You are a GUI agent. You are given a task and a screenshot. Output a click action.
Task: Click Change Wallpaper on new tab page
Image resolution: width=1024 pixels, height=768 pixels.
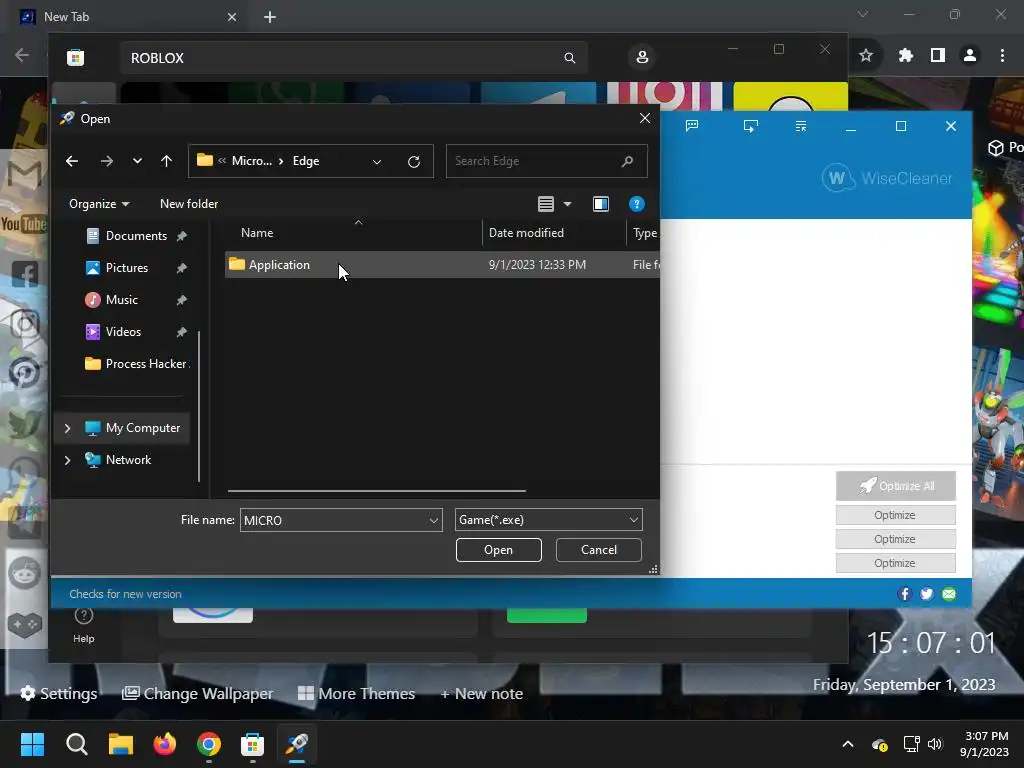tap(198, 694)
